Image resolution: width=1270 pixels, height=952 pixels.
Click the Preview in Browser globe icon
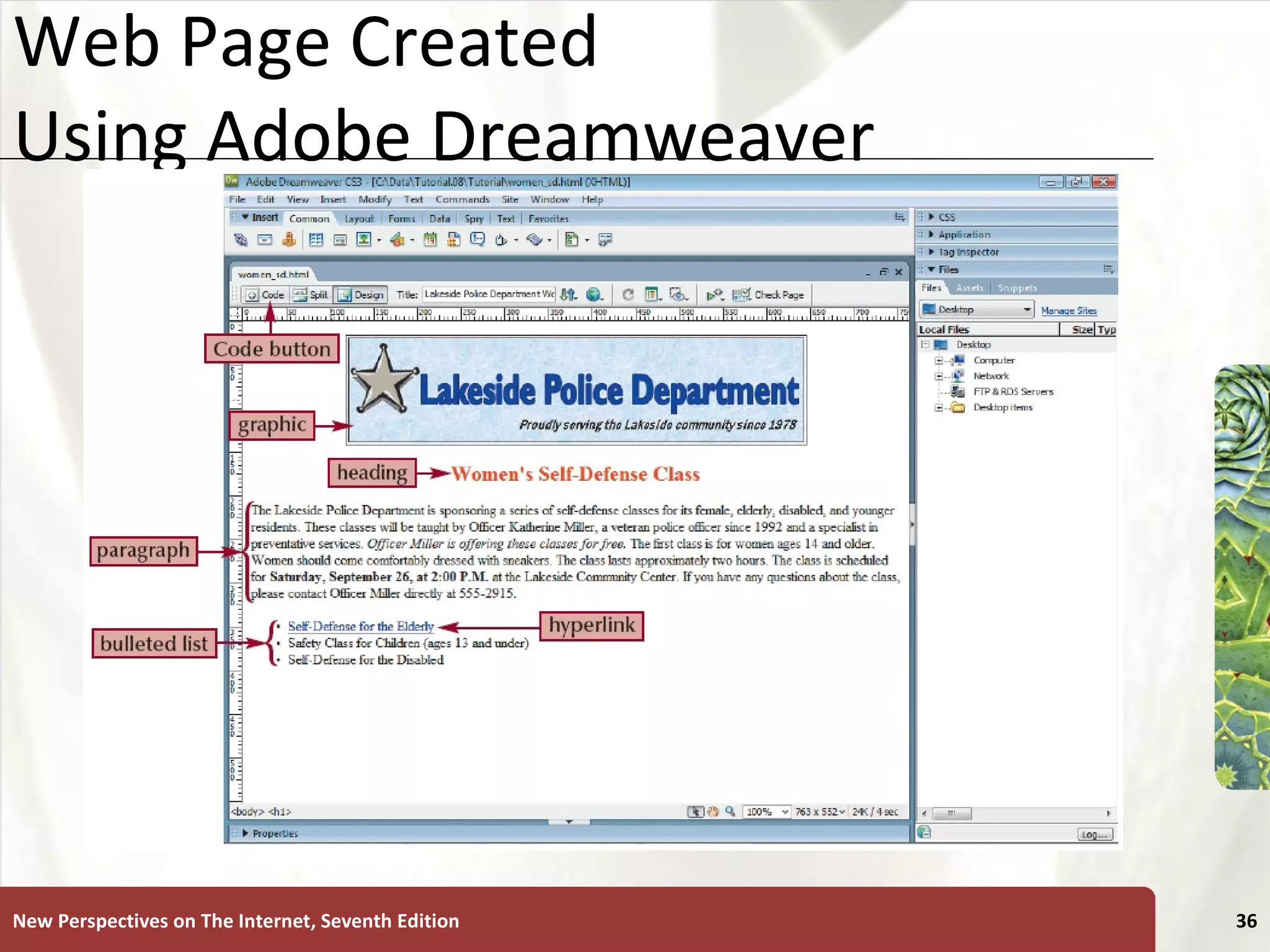(x=594, y=294)
